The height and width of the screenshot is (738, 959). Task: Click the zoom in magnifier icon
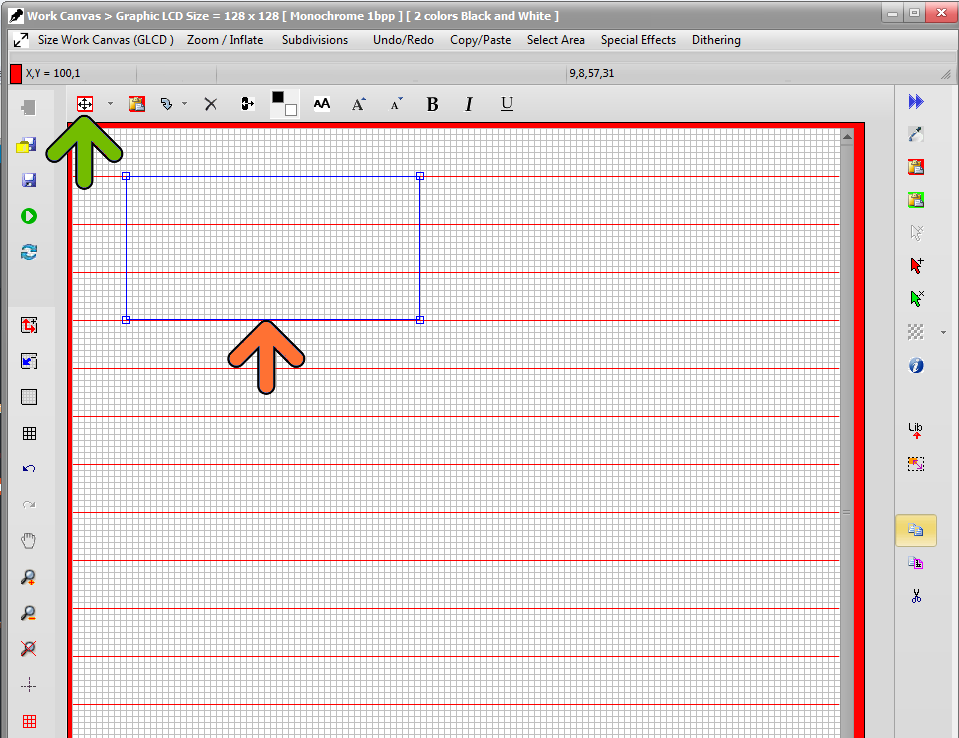pyautogui.click(x=28, y=577)
